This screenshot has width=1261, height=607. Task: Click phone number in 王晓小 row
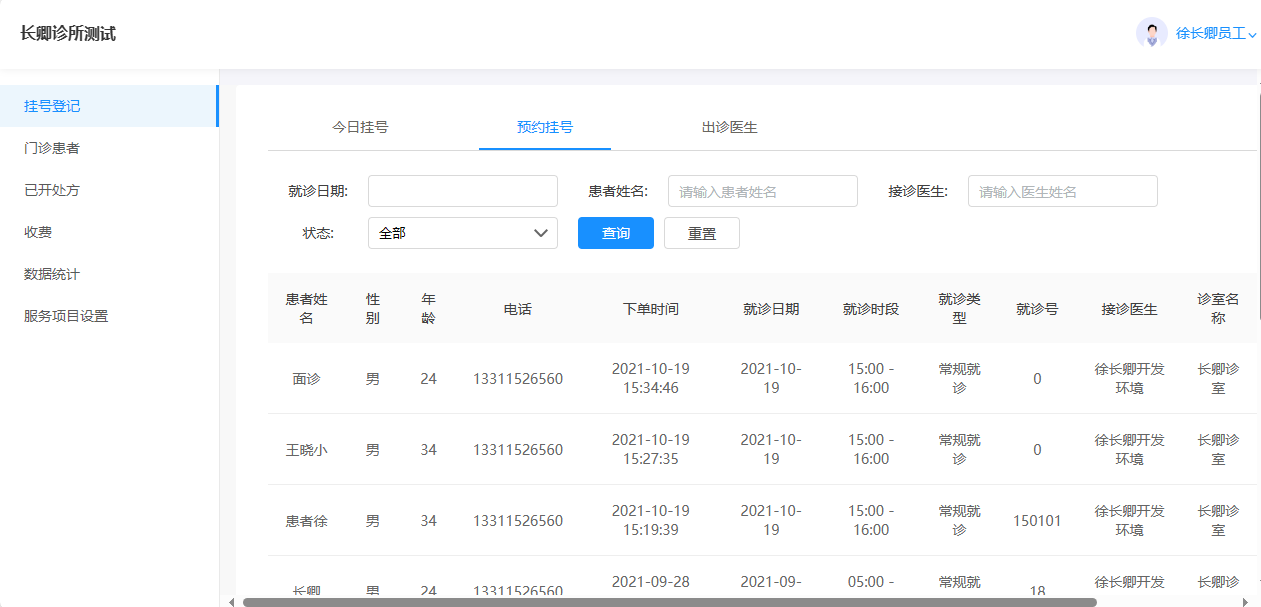click(x=518, y=450)
